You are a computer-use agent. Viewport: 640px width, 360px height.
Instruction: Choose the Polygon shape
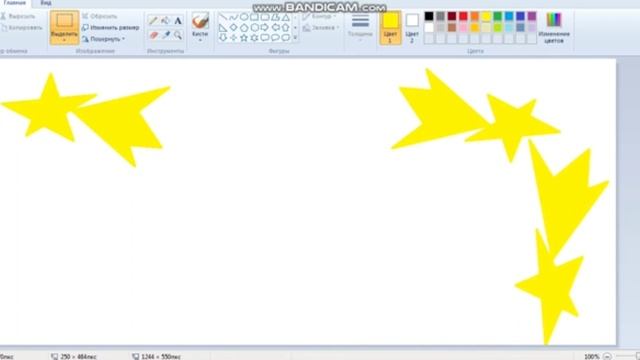pos(276,17)
